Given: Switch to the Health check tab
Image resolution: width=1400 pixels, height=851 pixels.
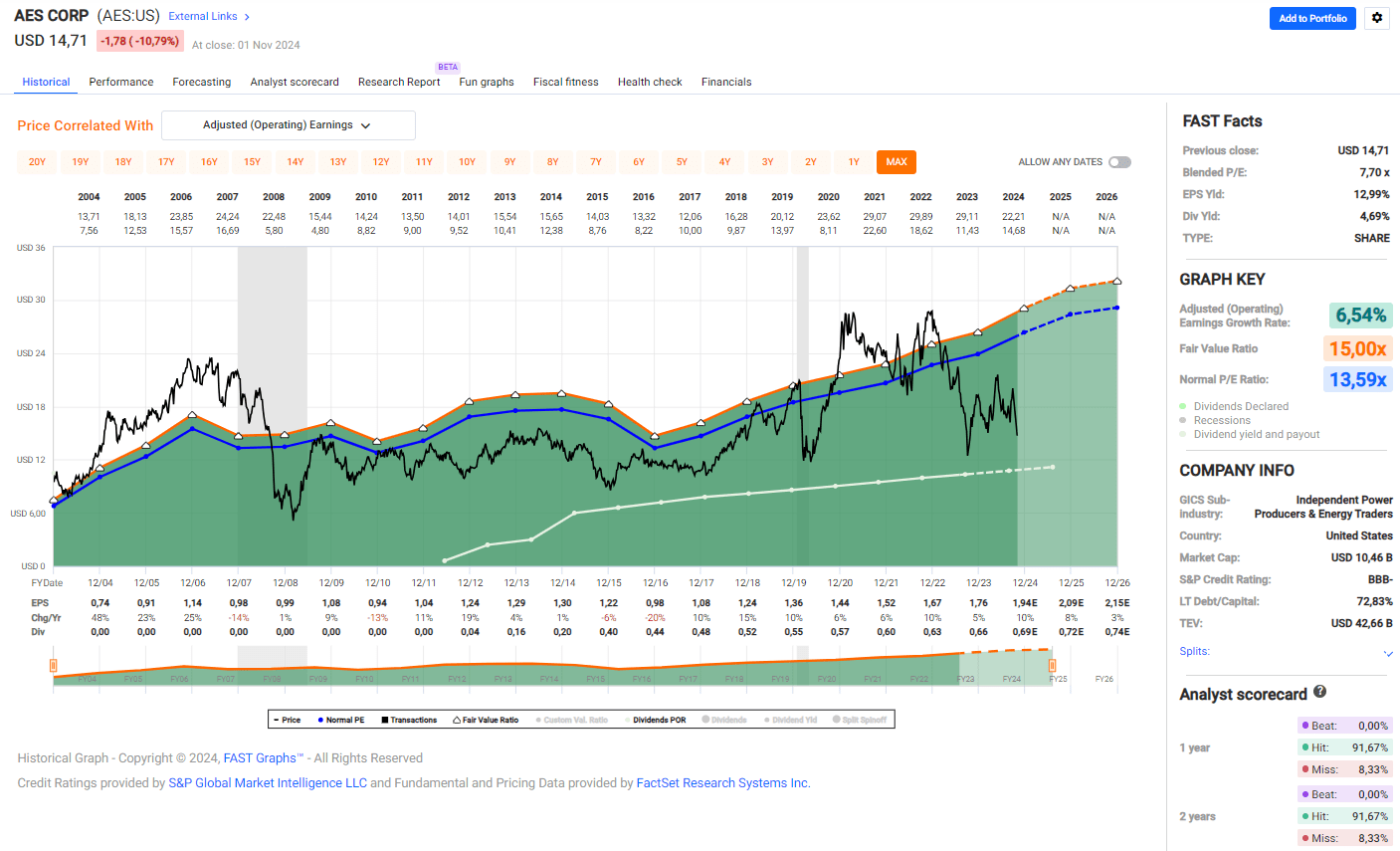Looking at the screenshot, I should [650, 82].
